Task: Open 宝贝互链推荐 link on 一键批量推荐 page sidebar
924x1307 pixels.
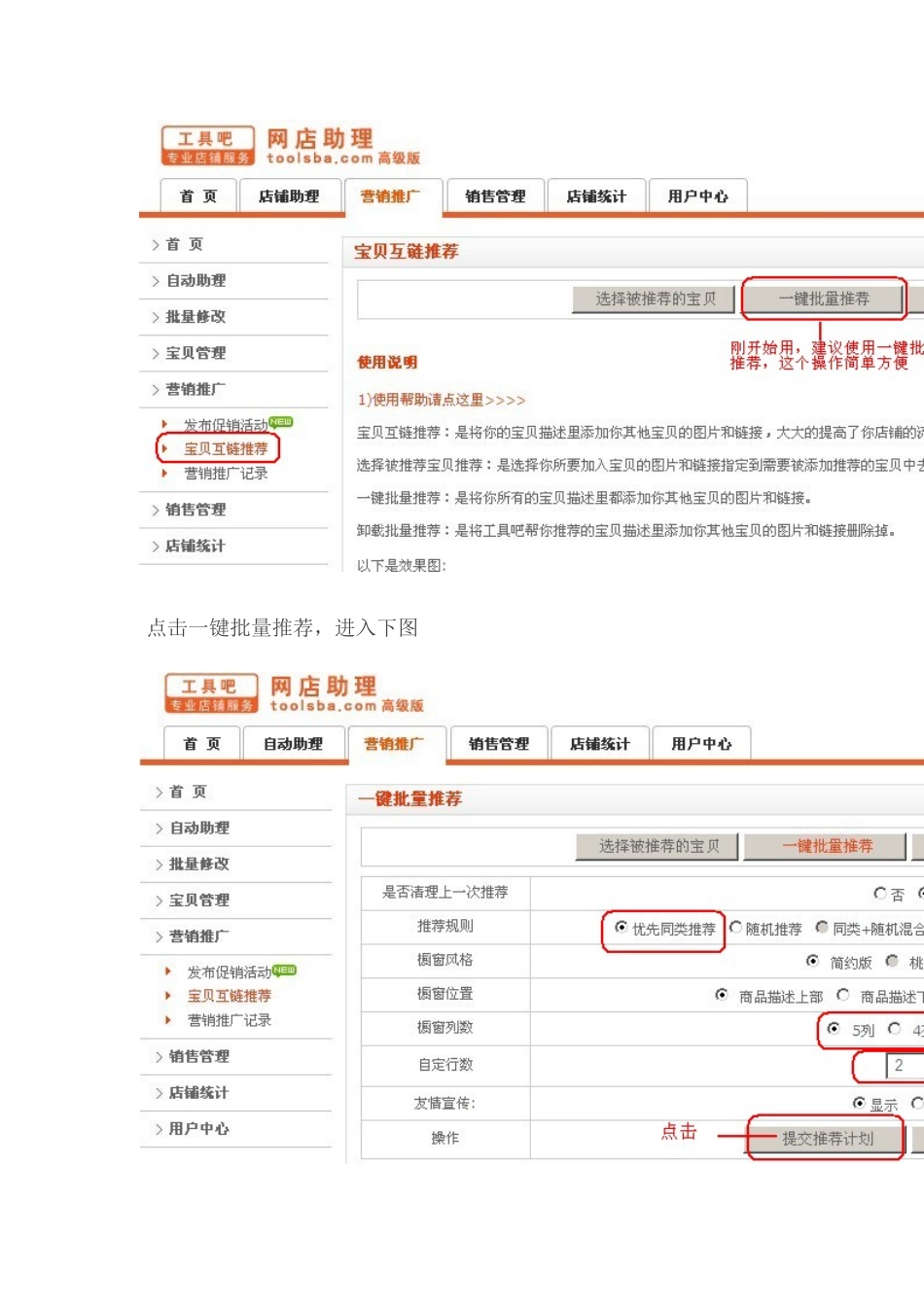Action: (x=230, y=996)
